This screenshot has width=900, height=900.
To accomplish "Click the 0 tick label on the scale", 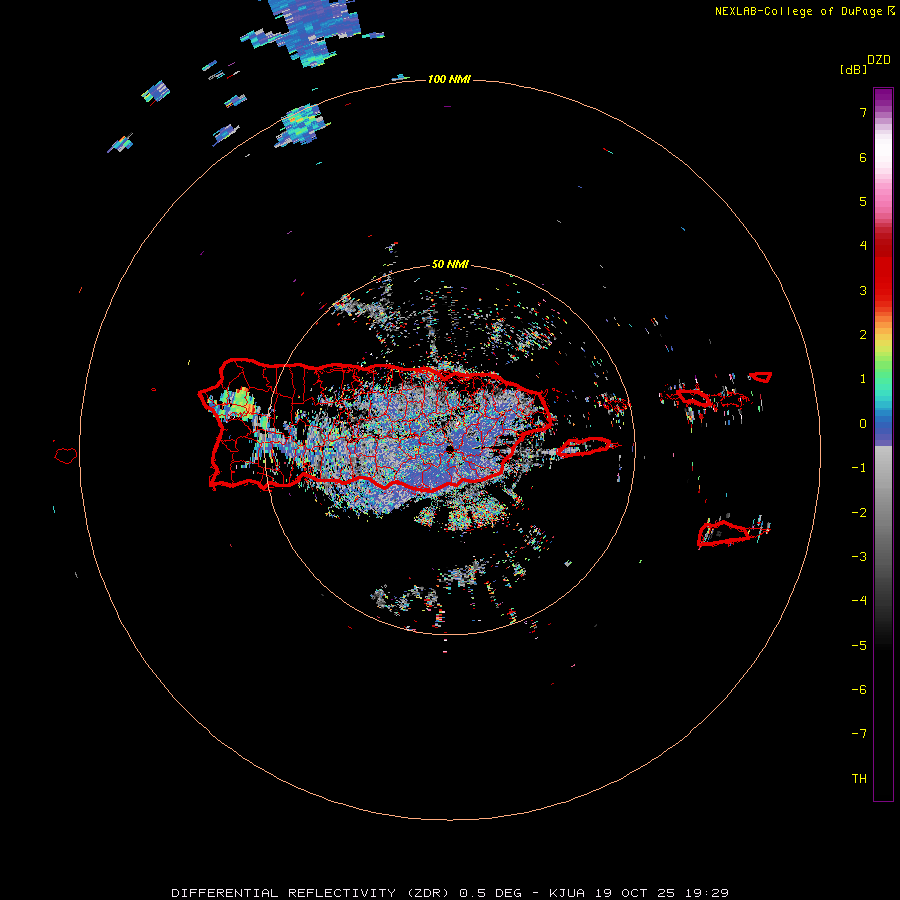I will click(863, 424).
